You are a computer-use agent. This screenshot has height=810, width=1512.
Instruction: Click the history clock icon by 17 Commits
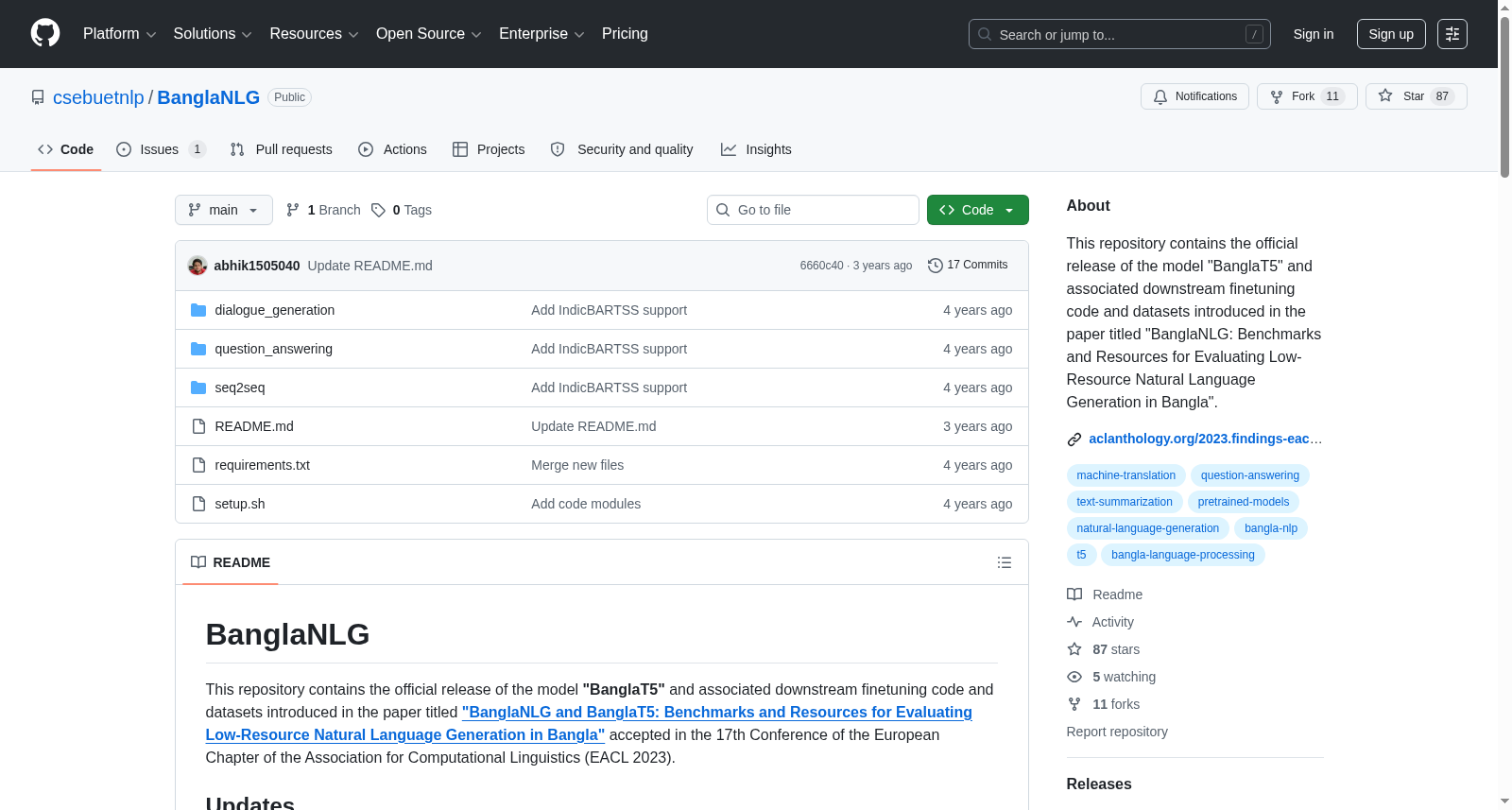pos(936,266)
